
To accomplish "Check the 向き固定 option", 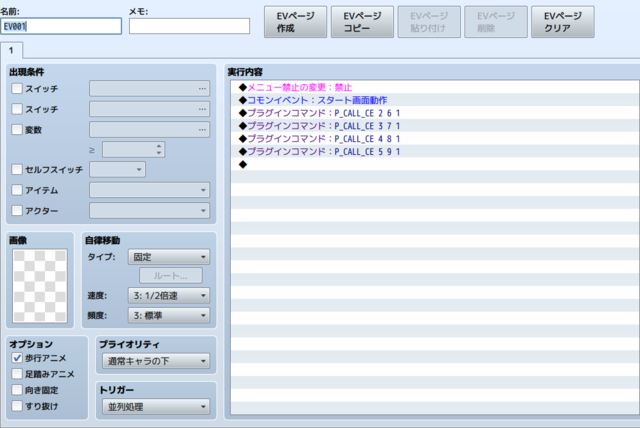I will 17,390.
